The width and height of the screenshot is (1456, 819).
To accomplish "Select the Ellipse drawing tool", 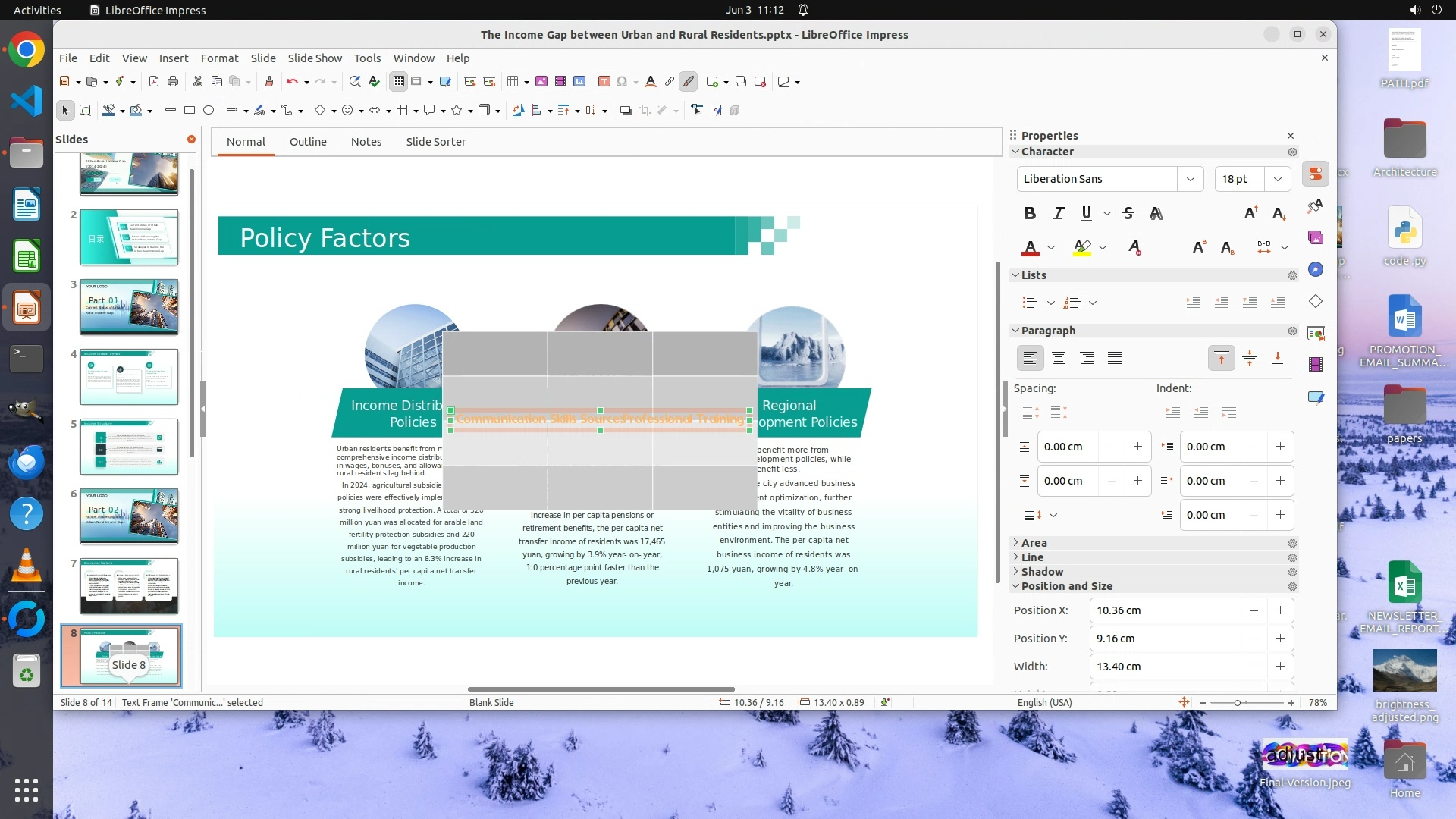I will click(209, 111).
